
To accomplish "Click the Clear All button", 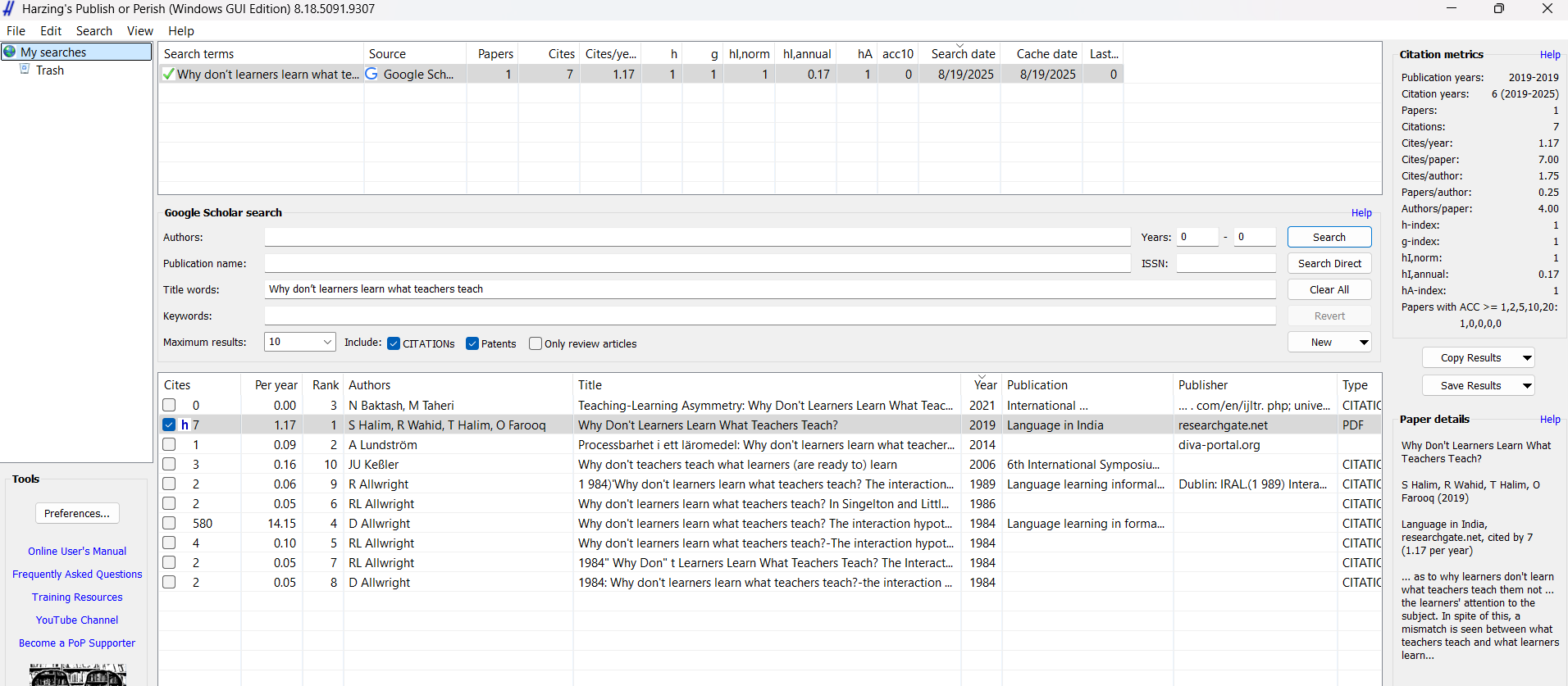I will (x=1329, y=289).
